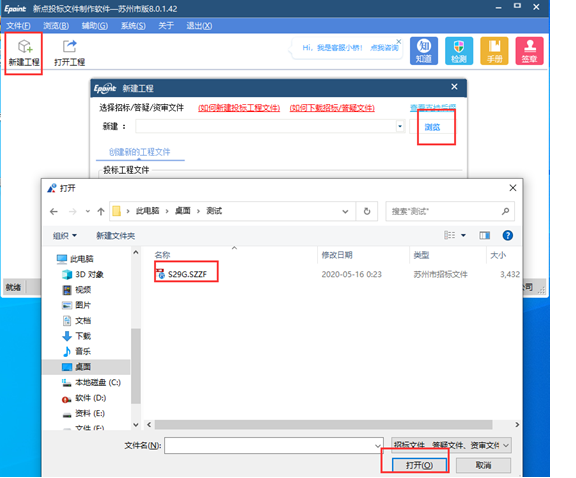
Task: Open the 文件(F) menu
Action: tap(18, 26)
